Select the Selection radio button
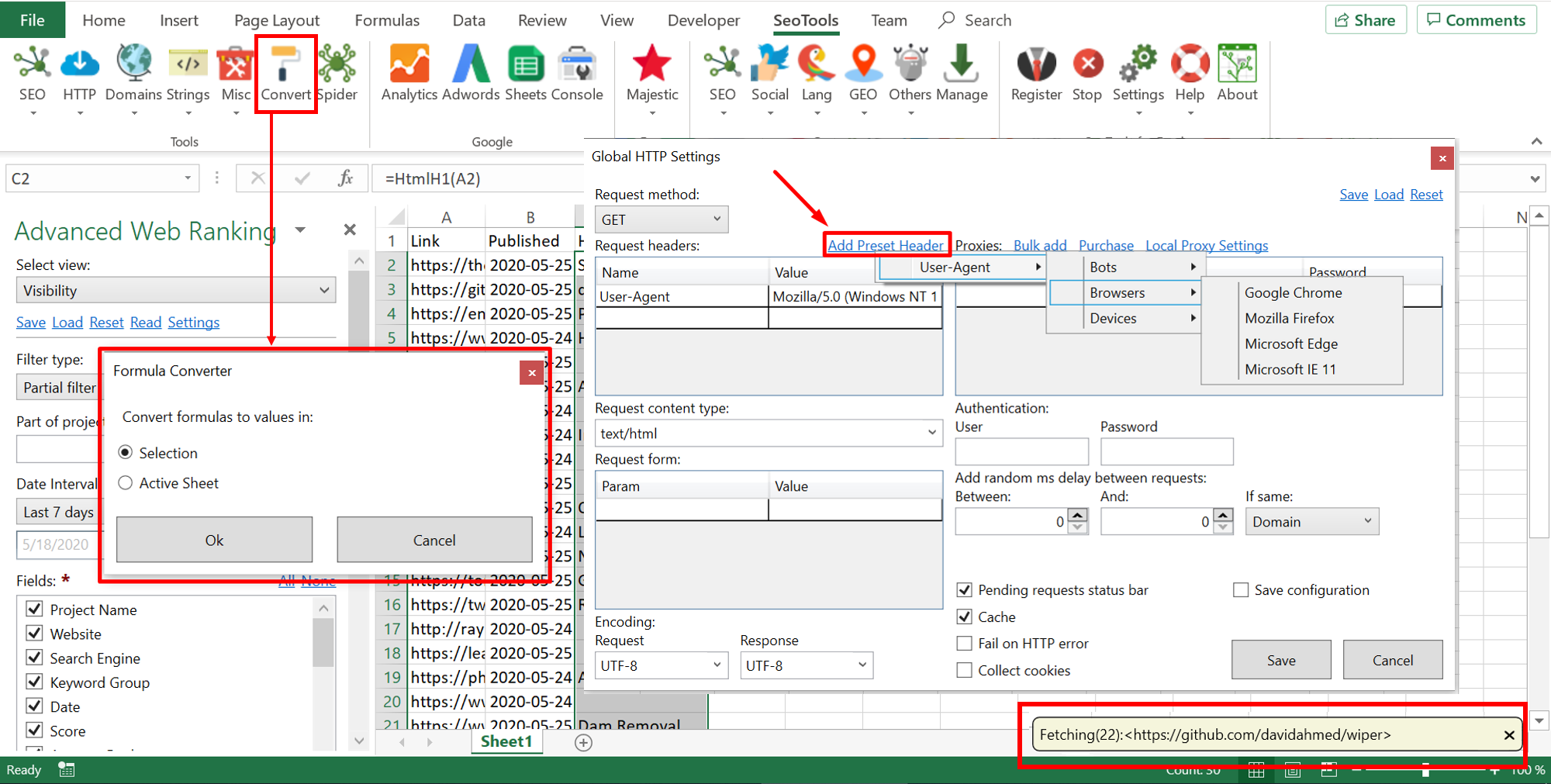Screen dimensions: 1551x784 click(125, 452)
